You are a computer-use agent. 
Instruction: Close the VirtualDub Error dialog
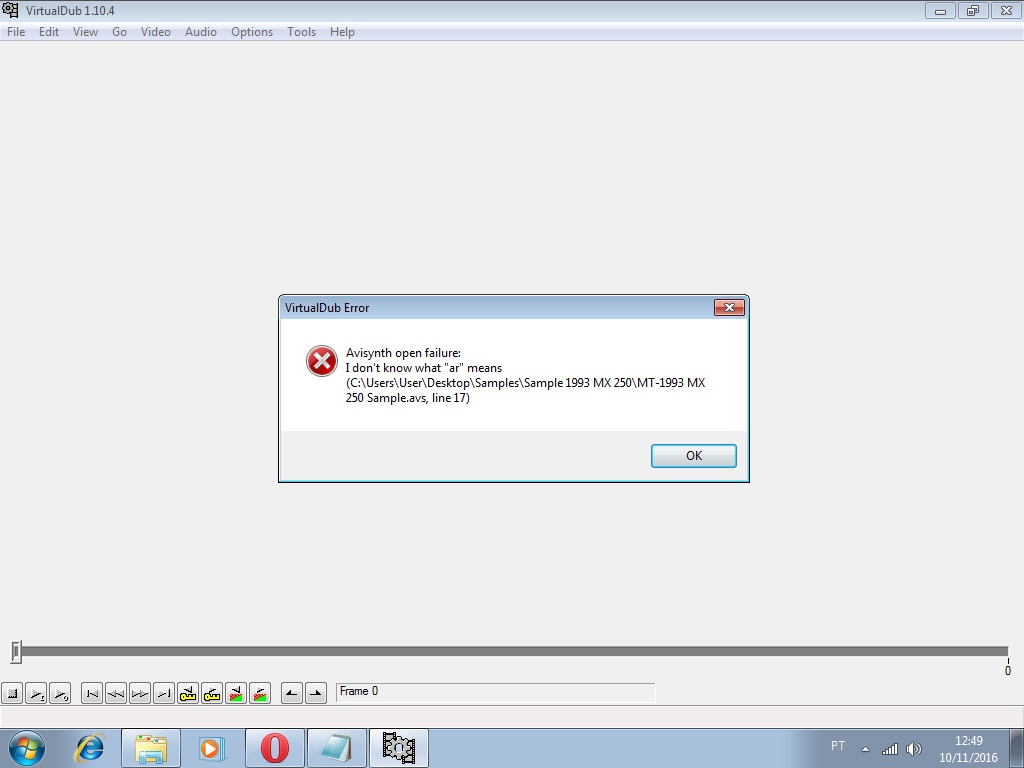pyautogui.click(x=729, y=308)
